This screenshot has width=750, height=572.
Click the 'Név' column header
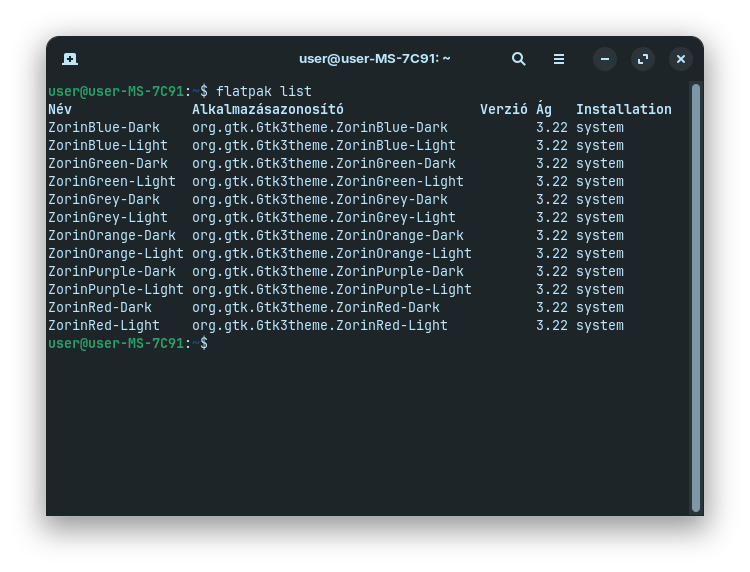click(60, 109)
